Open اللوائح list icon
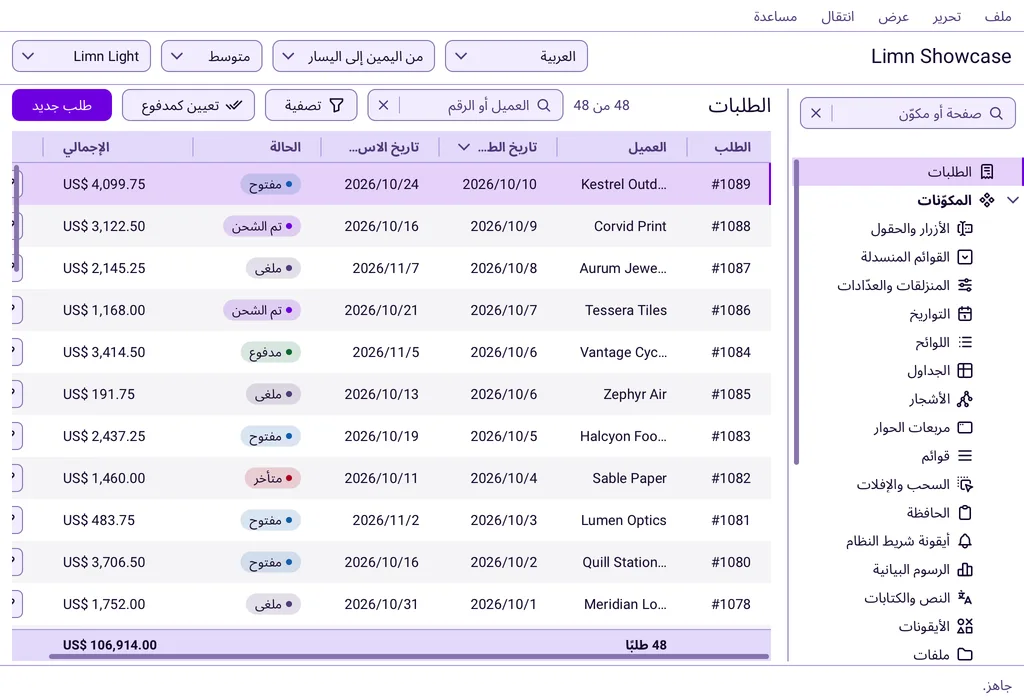Screen dimensions: 1024x700 point(965,342)
